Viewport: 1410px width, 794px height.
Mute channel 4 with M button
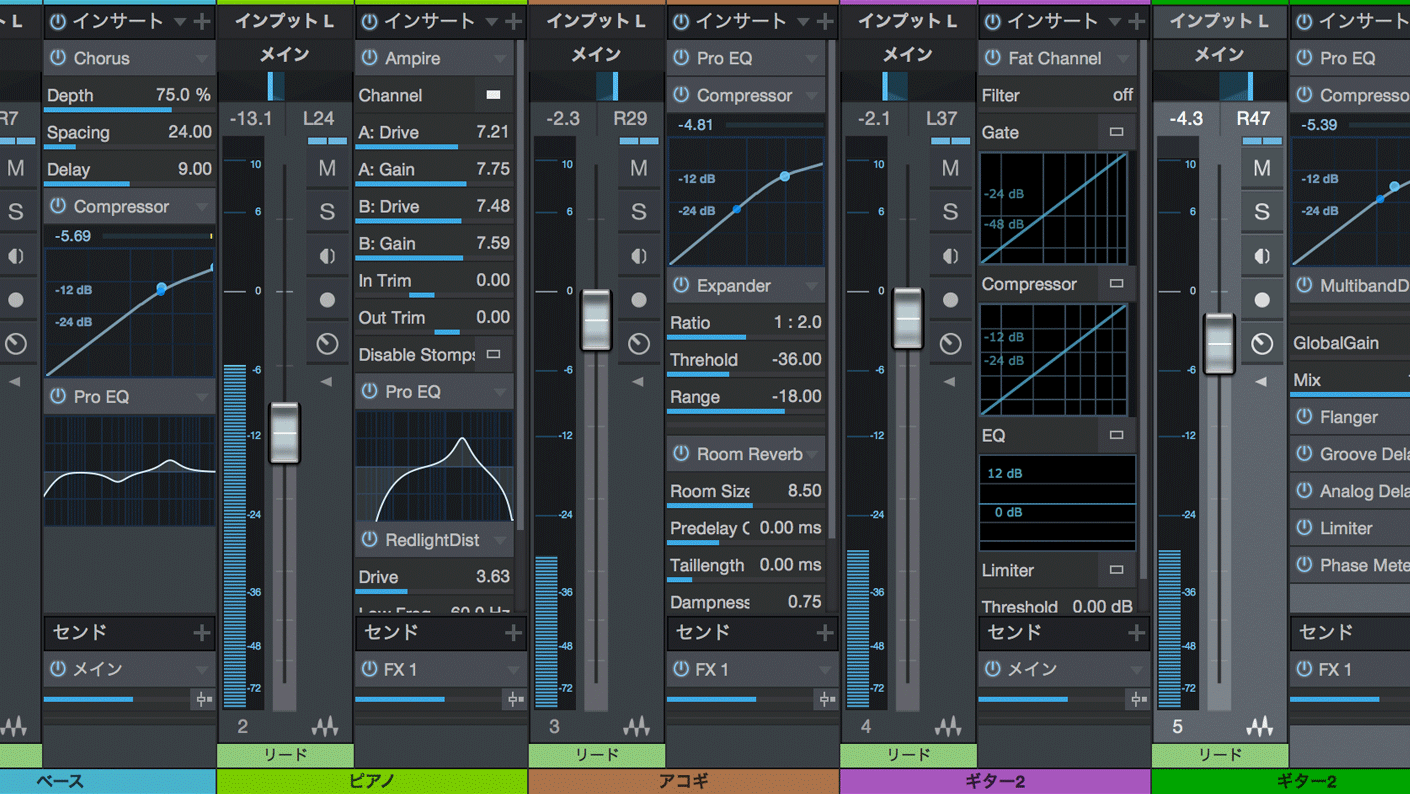tap(950, 168)
